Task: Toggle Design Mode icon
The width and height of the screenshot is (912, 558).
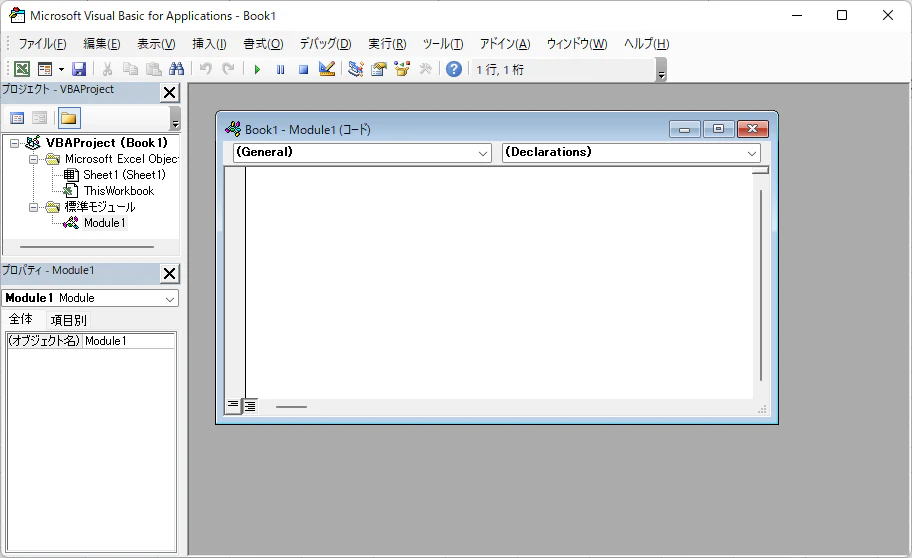Action: coord(327,69)
